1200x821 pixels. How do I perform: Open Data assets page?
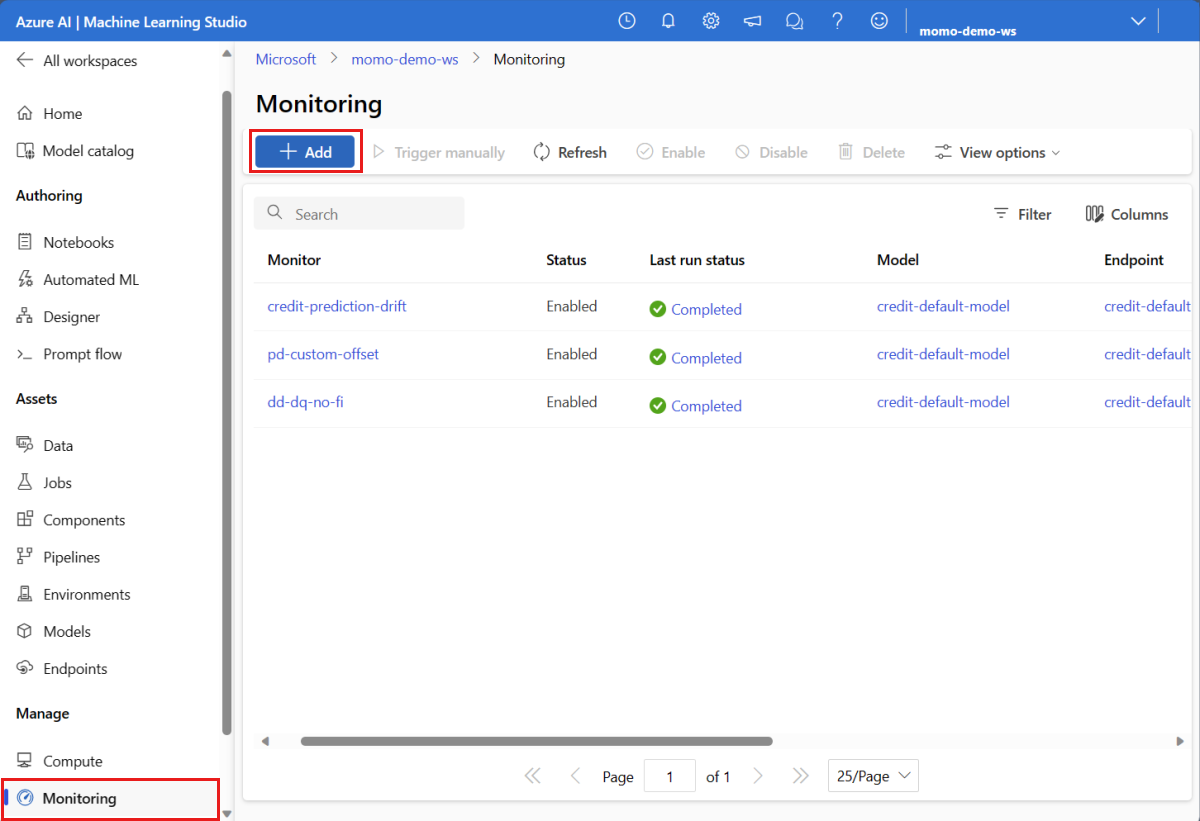(46, 446)
